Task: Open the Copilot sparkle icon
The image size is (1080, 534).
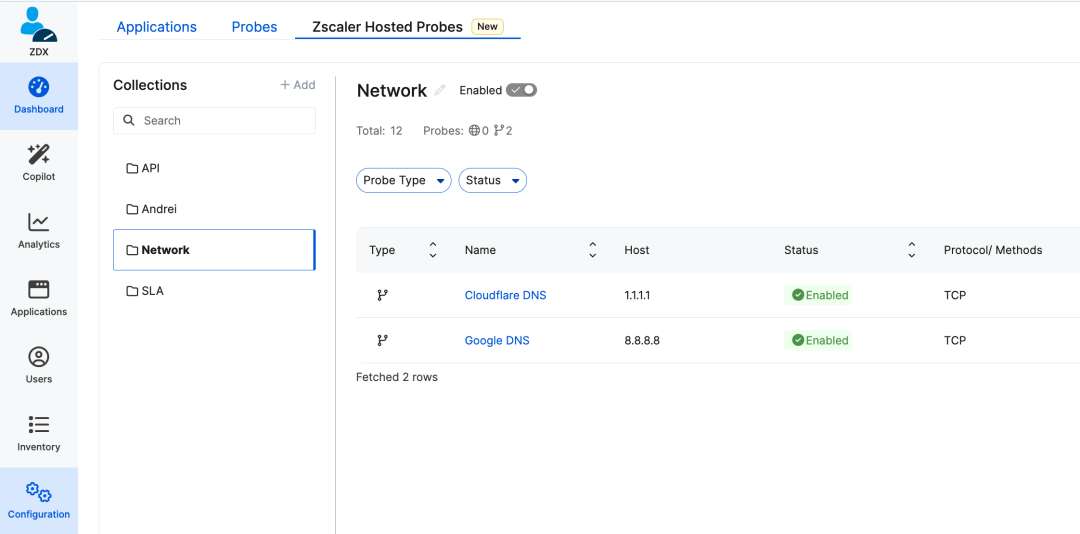Action: 39,155
